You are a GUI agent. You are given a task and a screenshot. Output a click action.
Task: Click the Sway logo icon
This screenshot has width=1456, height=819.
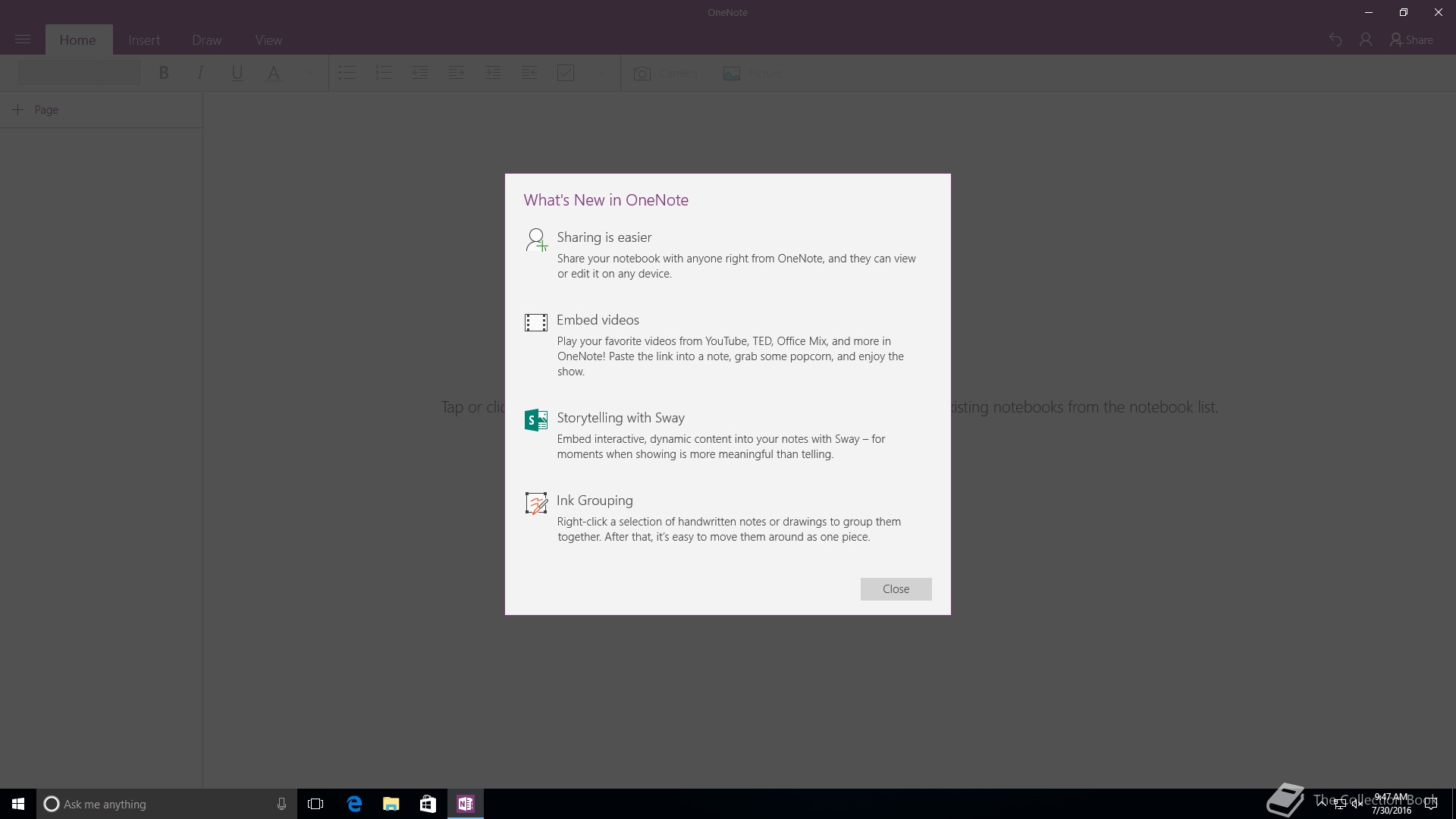(x=536, y=420)
